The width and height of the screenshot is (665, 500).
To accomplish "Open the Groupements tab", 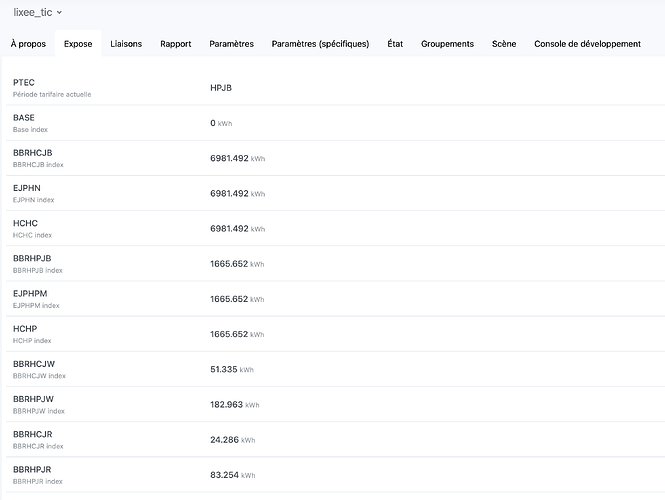I will pos(447,44).
